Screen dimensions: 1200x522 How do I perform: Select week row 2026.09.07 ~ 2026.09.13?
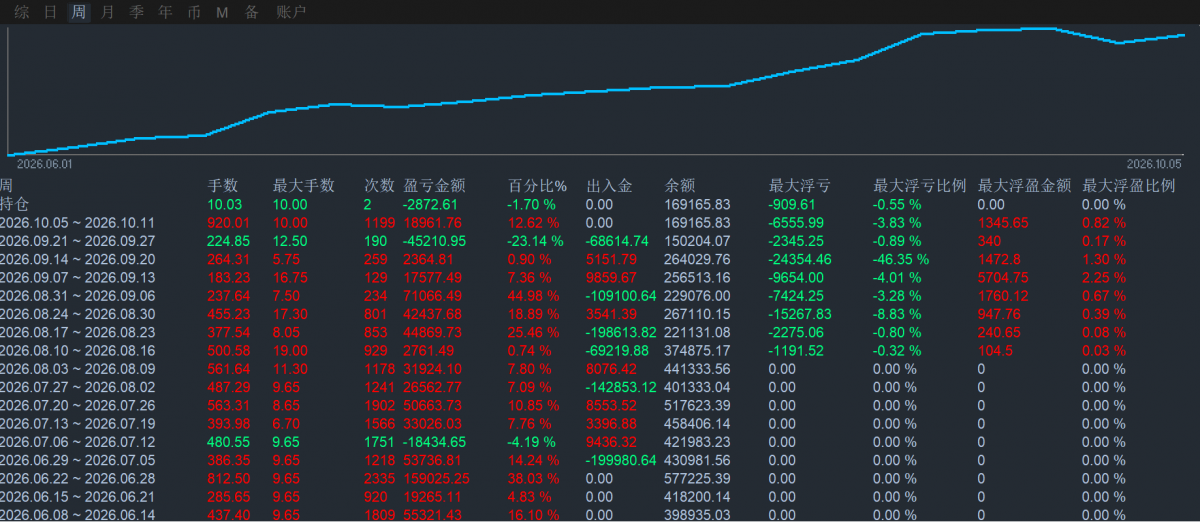point(78,278)
